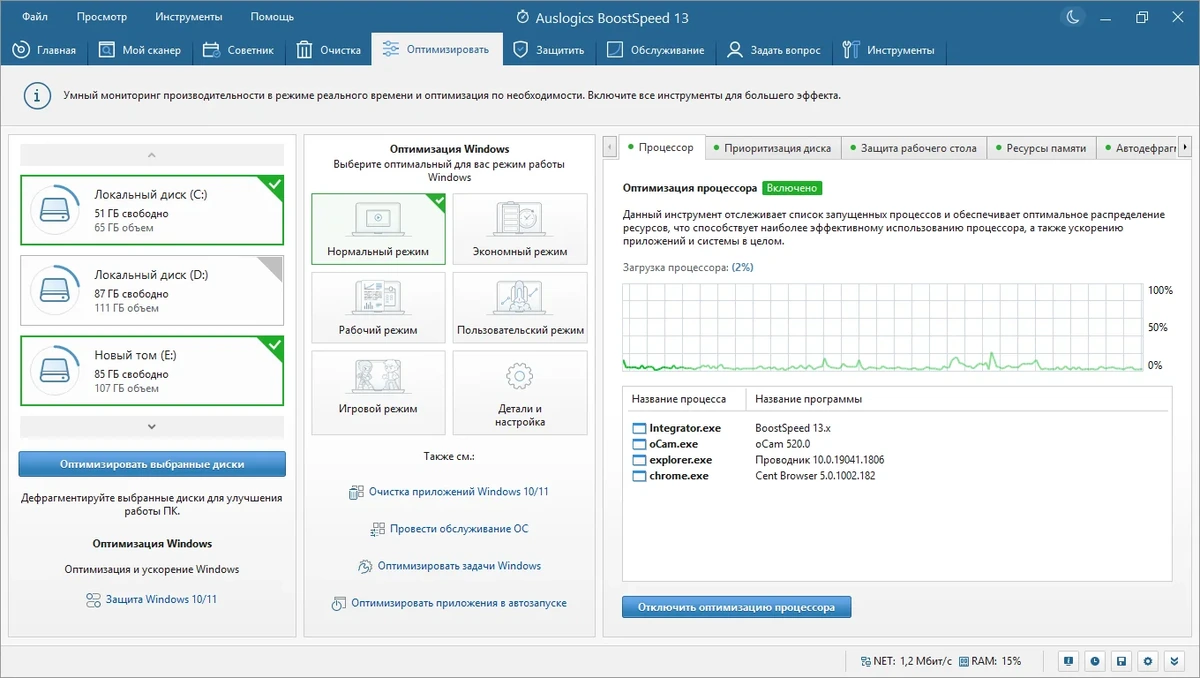This screenshot has height=678, width=1200.
Task: Sort by Название программы column header
Action: click(958, 399)
